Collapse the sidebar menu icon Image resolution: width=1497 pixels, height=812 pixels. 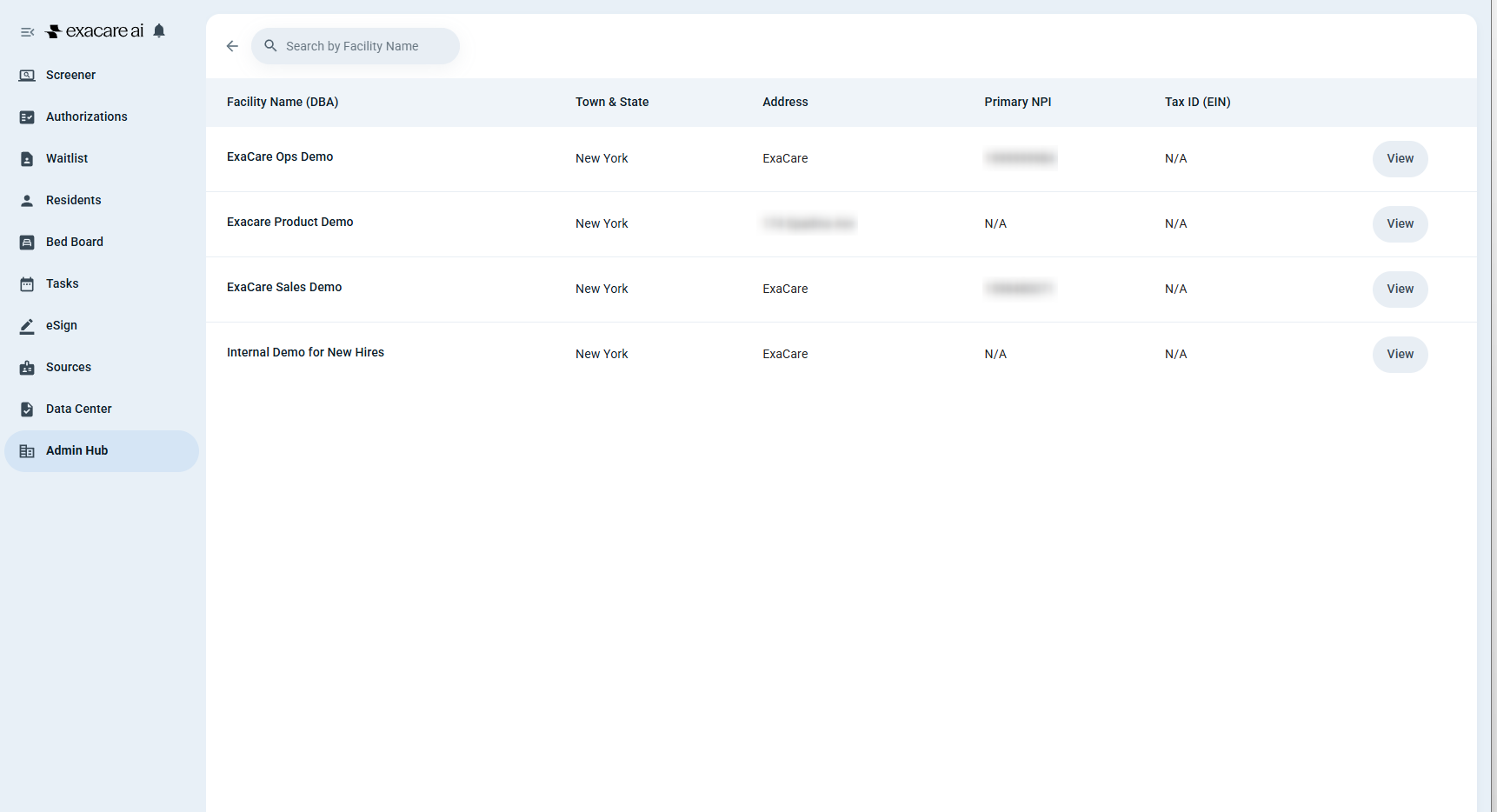28,32
